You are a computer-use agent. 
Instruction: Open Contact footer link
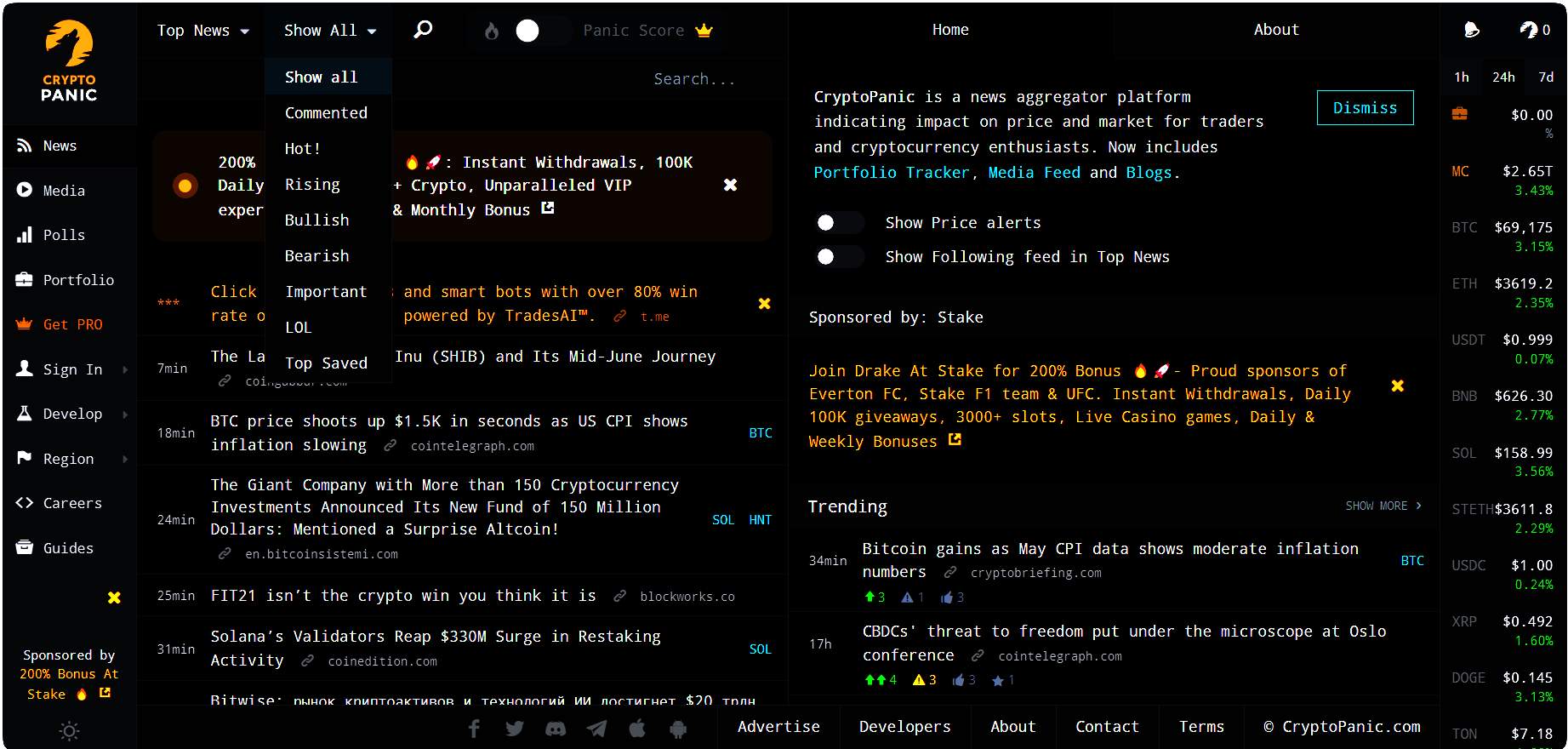coord(1106,727)
